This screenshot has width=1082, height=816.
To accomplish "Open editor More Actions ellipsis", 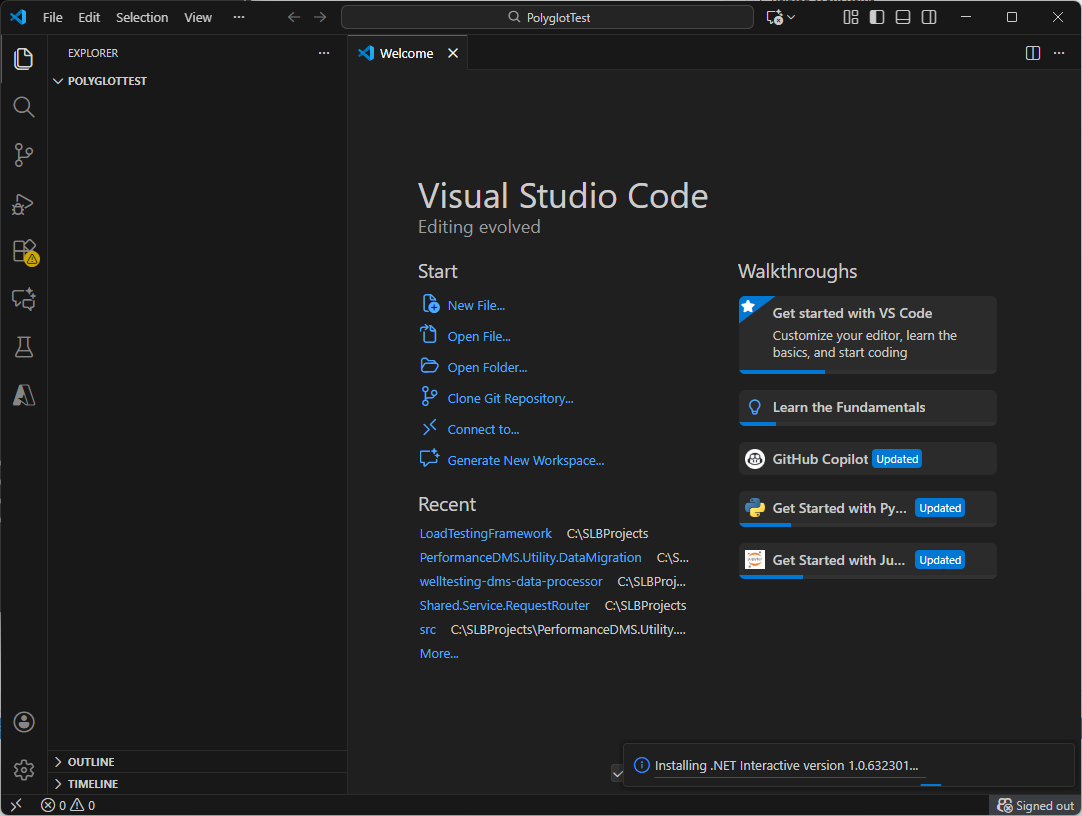I will (x=1059, y=53).
